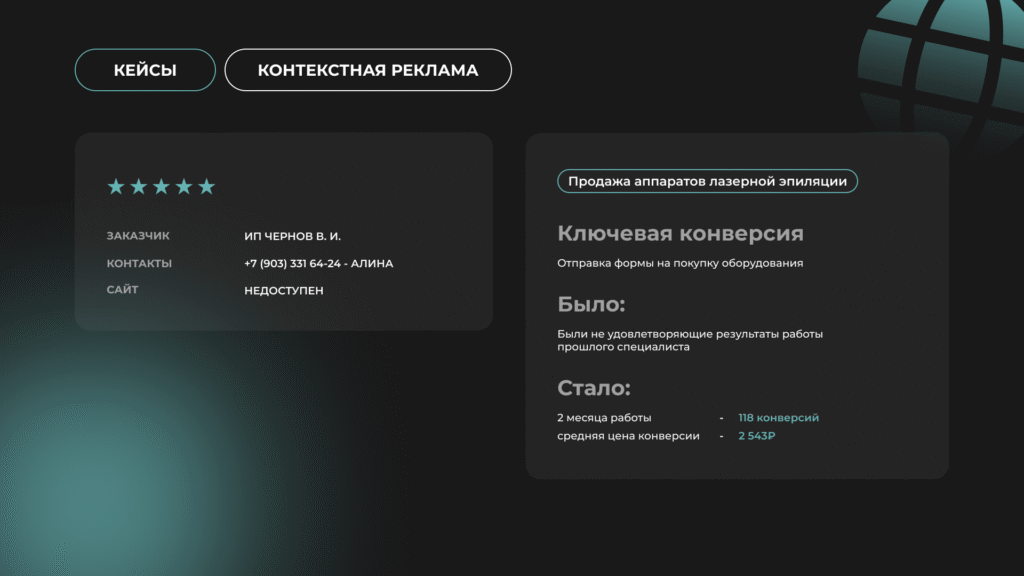
Task: Click the Ключевая конверсия heading
Action: pos(680,234)
